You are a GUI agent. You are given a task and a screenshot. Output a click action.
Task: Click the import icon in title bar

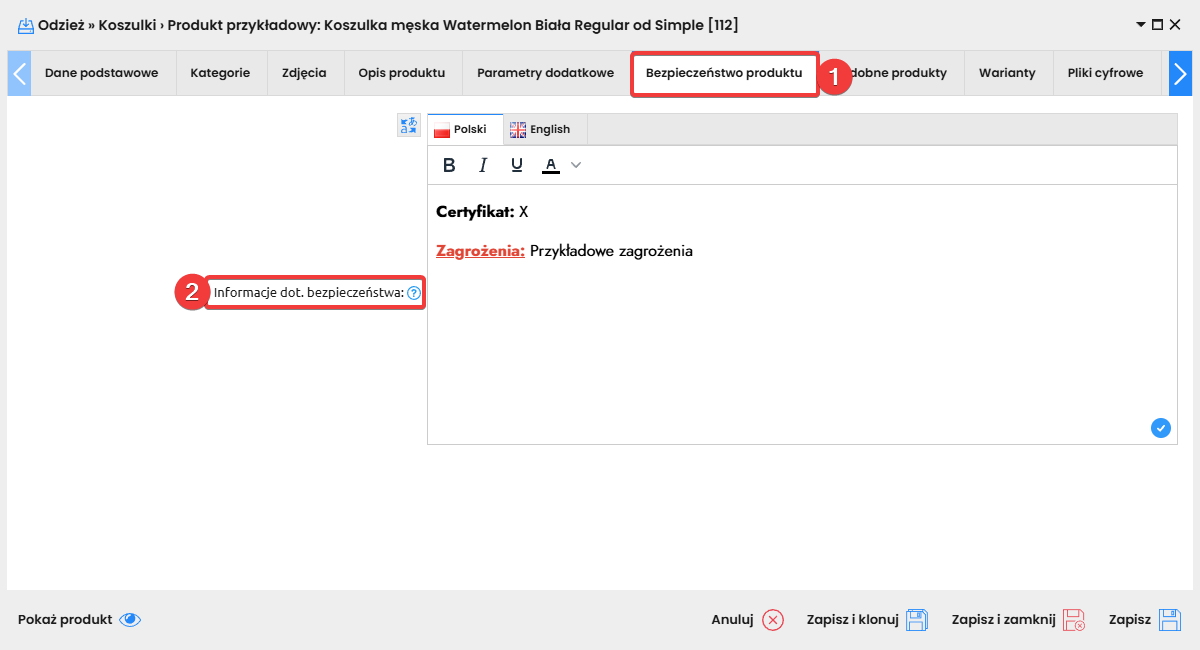point(26,25)
